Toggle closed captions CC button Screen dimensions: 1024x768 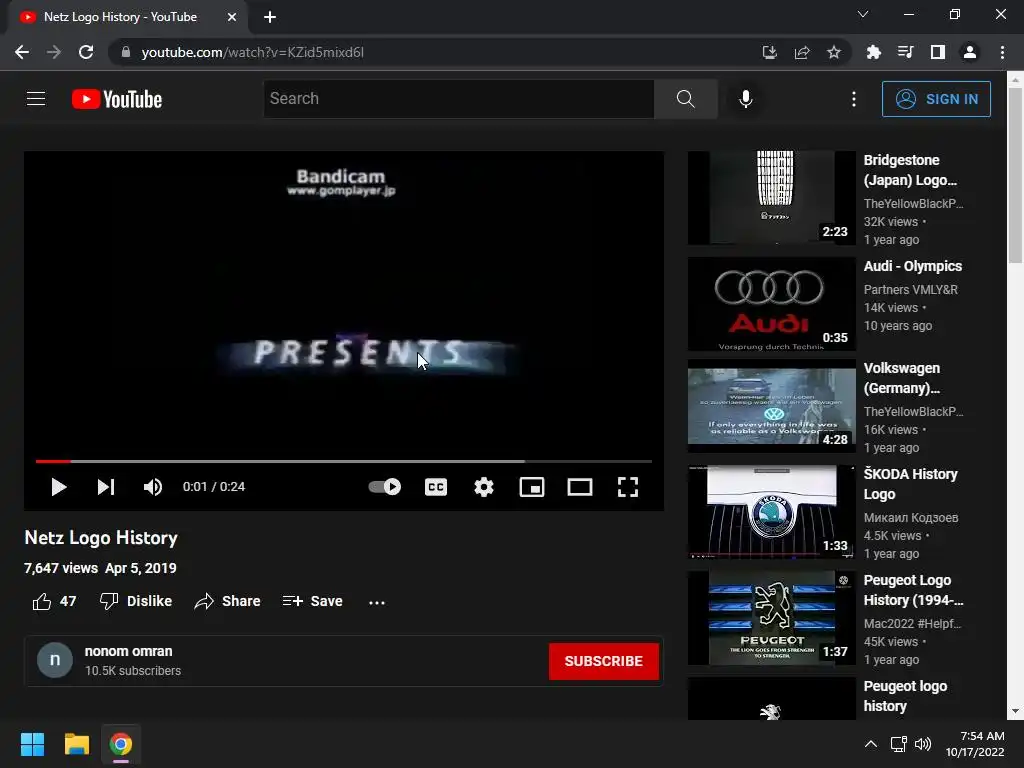coord(436,487)
